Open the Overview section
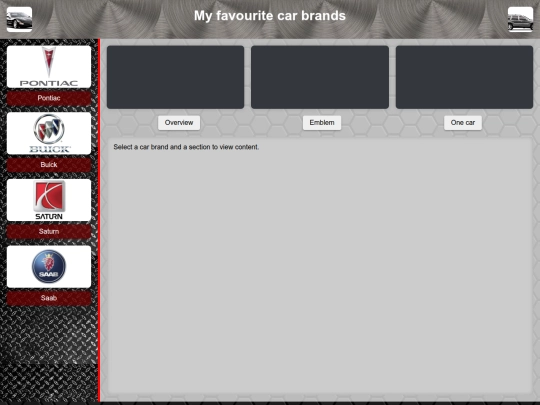540x405 pixels. [179, 123]
